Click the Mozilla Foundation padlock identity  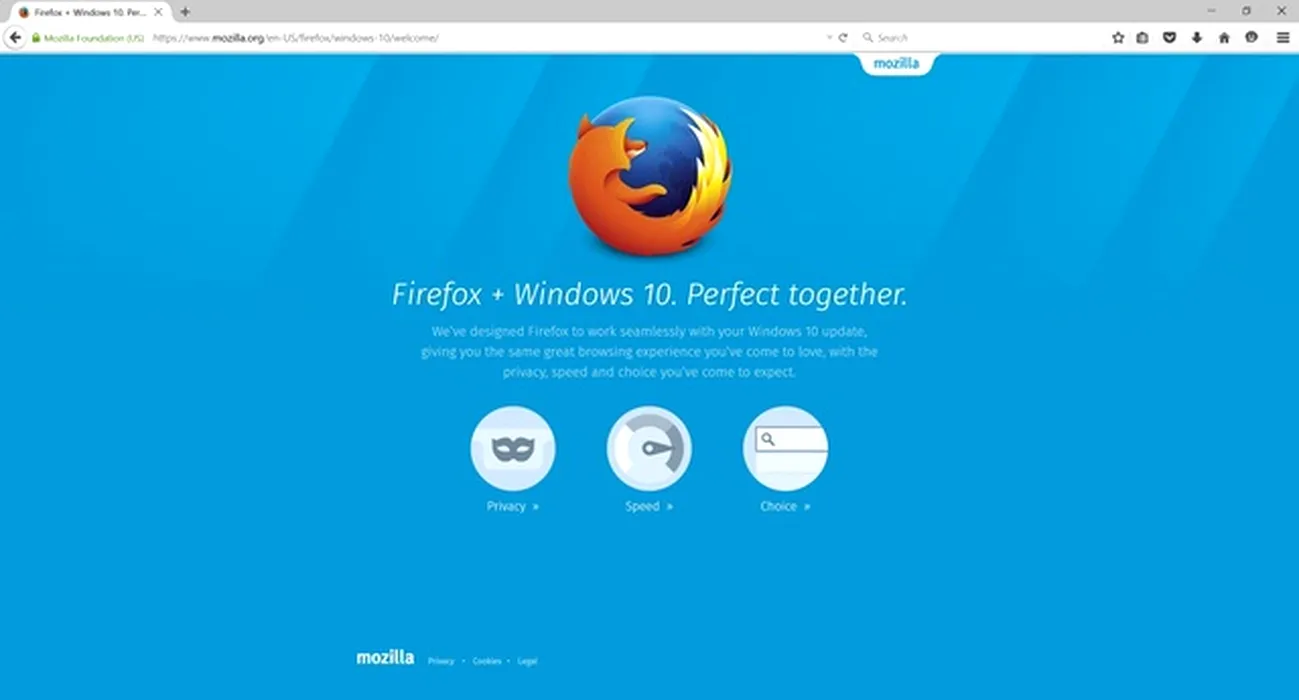point(88,38)
